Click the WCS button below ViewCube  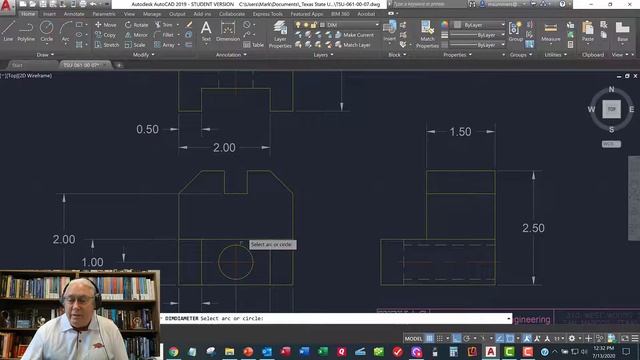611,144
